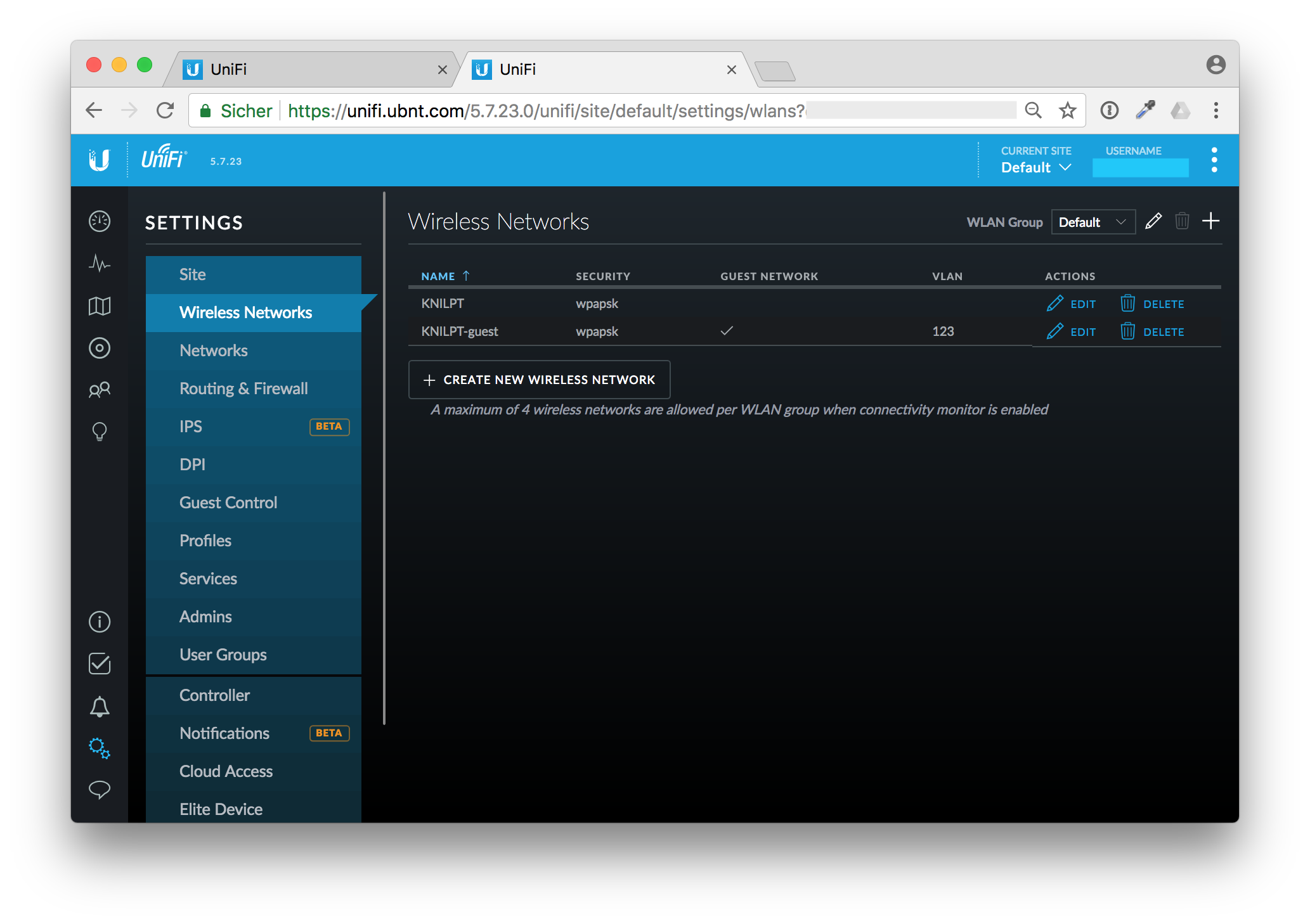Click the guest network checkmark for KNILPT-guest

(x=727, y=331)
